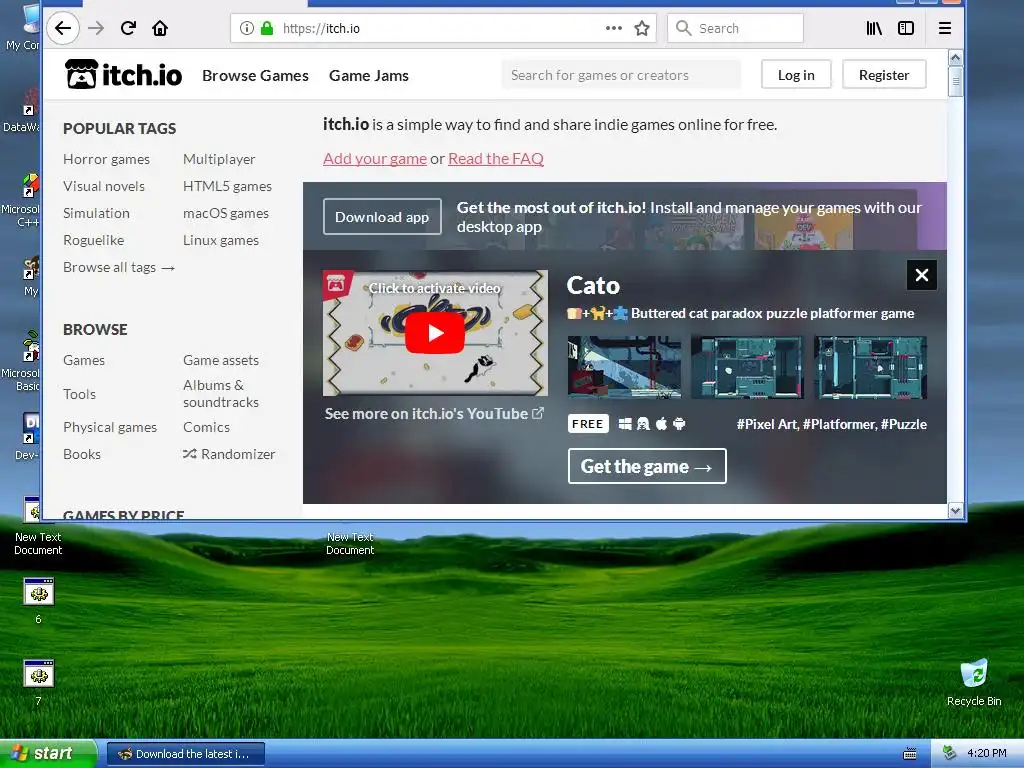
Task: Open the Randomizer shuffle link
Action: pos(229,454)
